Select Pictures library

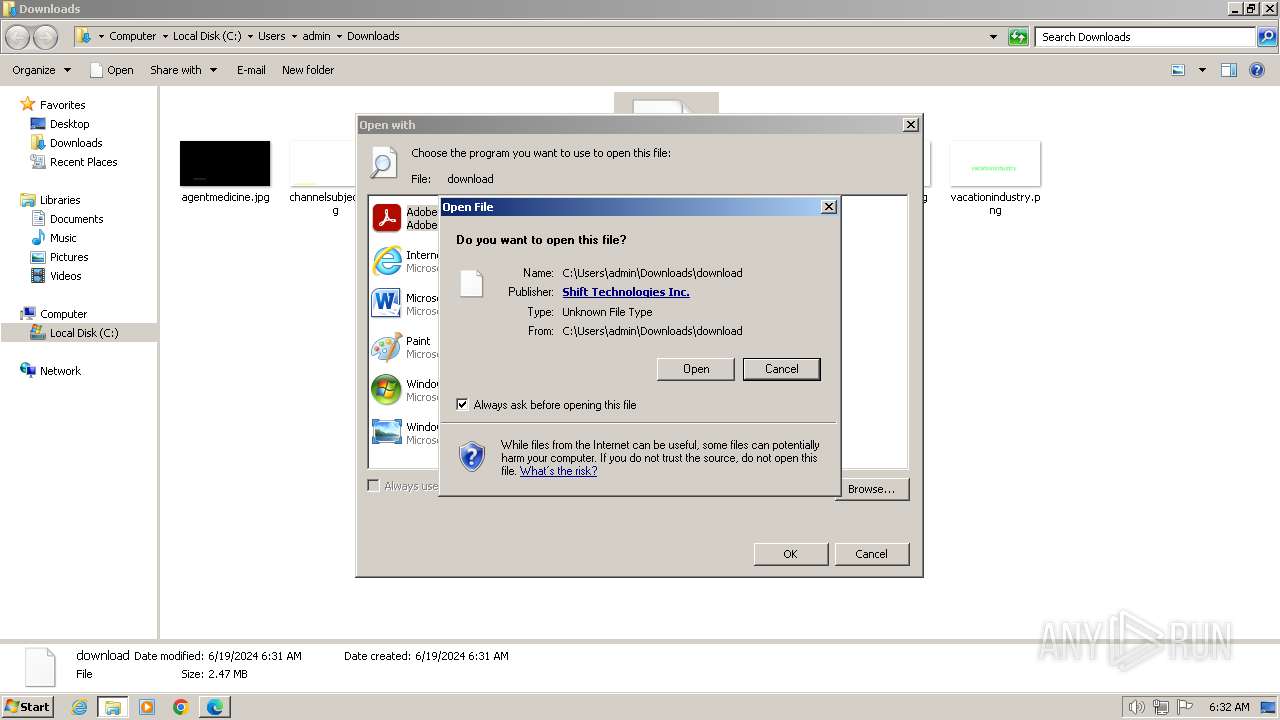pyautogui.click(x=69, y=257)
